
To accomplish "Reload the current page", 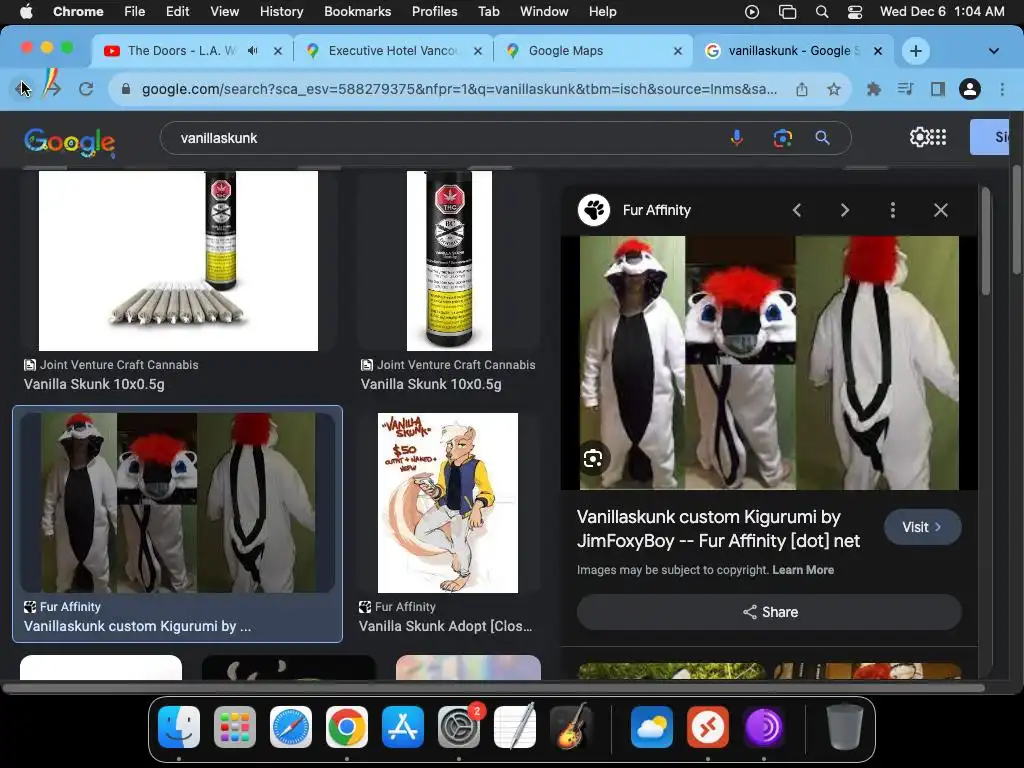I will pos(86,89).
